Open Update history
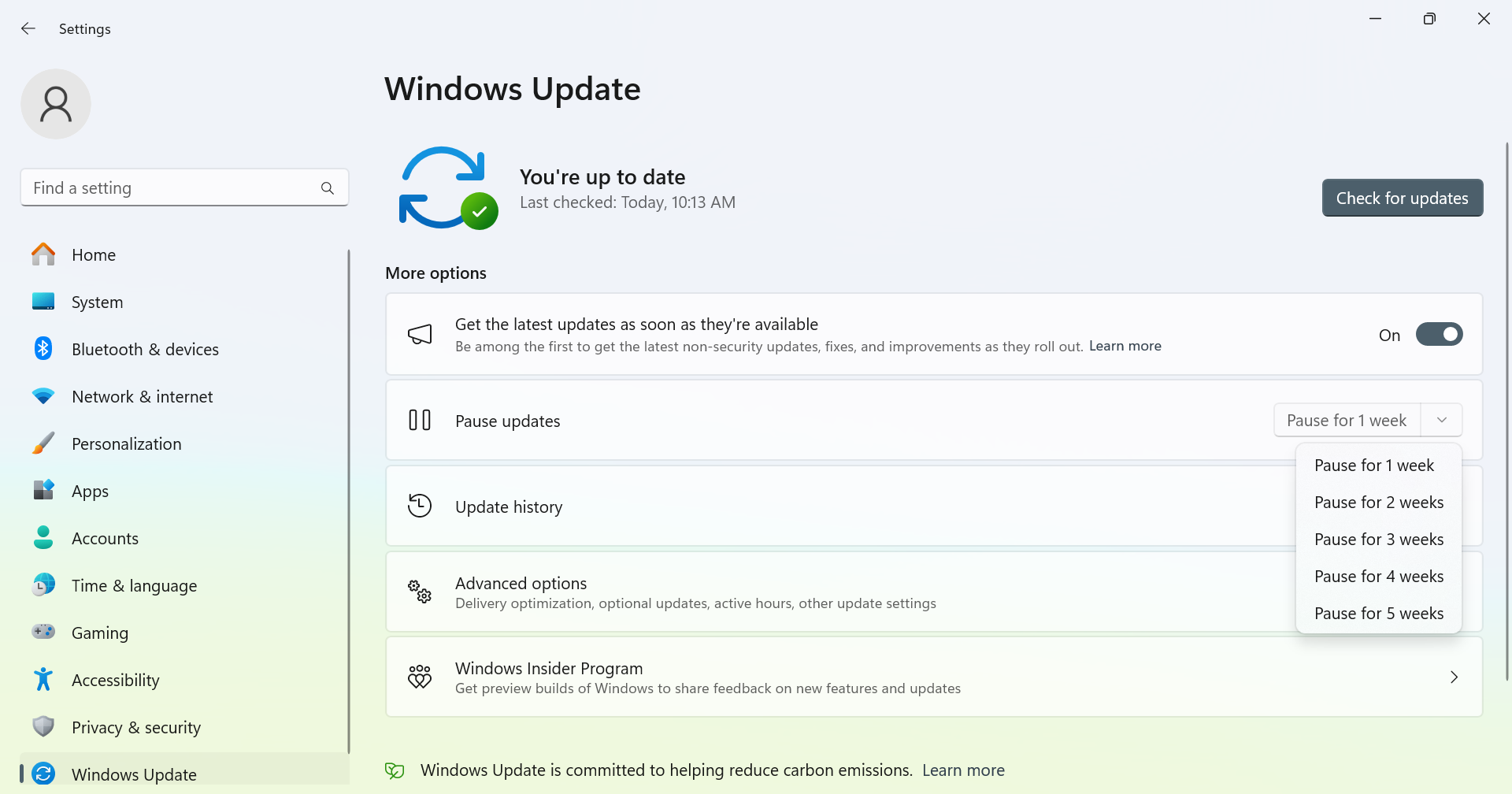 point(934,506)
